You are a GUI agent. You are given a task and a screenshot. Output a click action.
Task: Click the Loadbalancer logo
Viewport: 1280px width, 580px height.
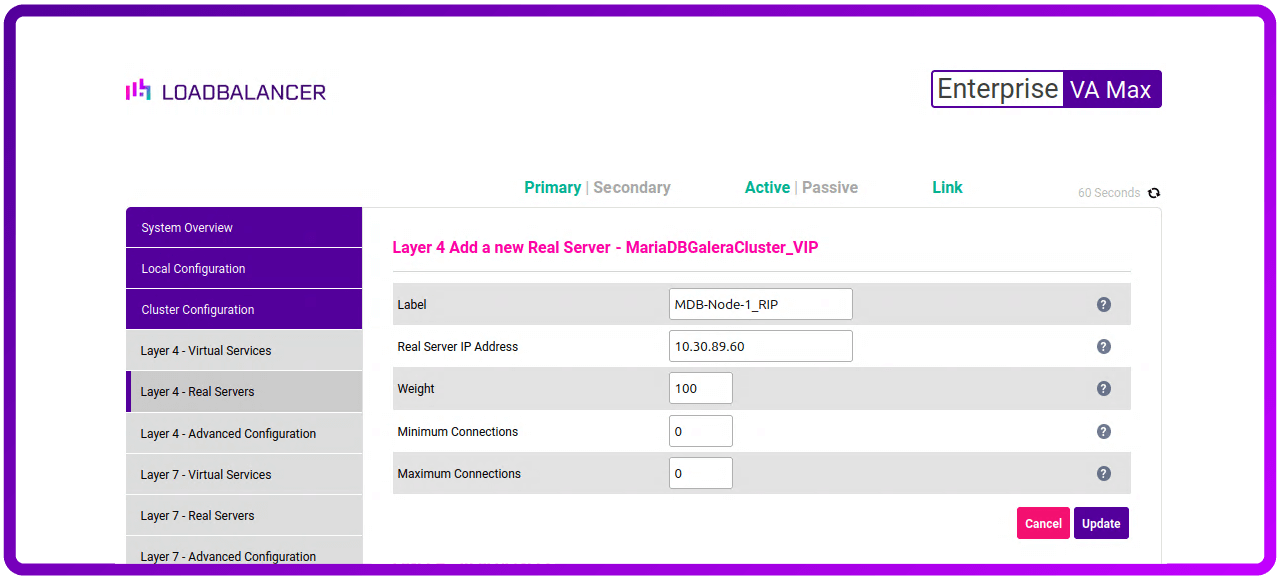coord(226,91)
